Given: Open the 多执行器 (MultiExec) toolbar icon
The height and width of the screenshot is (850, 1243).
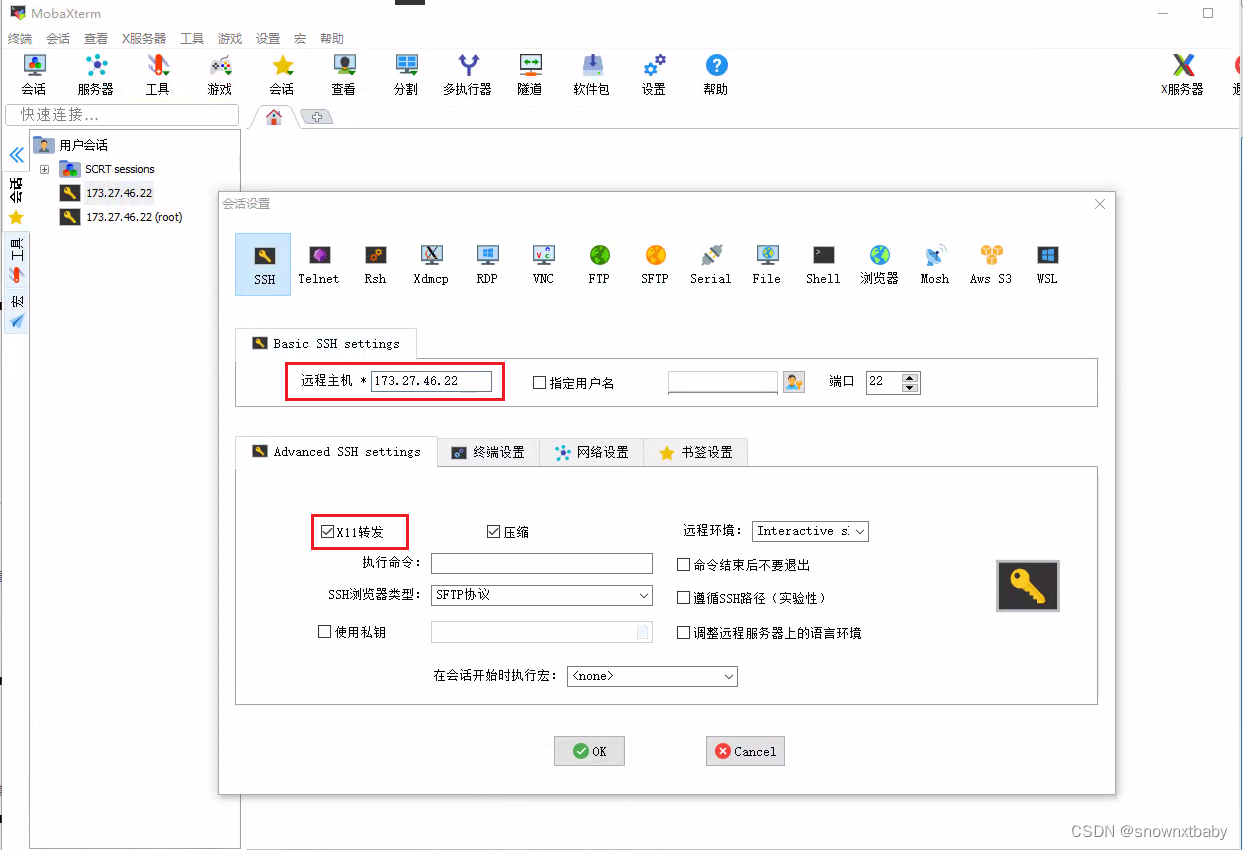Looking at the screenshot, I should 468,75.
